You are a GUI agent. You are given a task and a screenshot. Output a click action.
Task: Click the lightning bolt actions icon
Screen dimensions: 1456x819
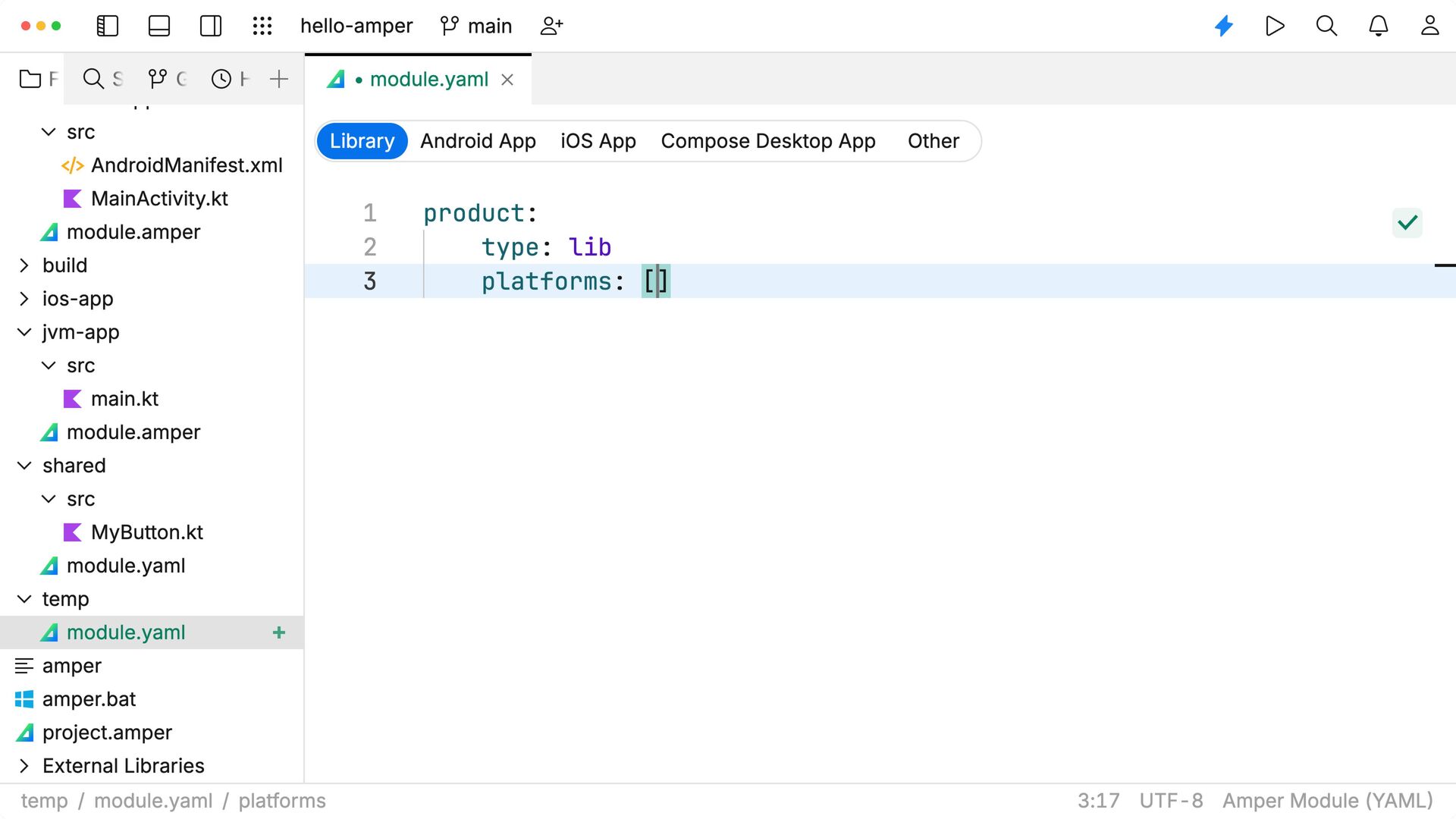point(1224,26)
